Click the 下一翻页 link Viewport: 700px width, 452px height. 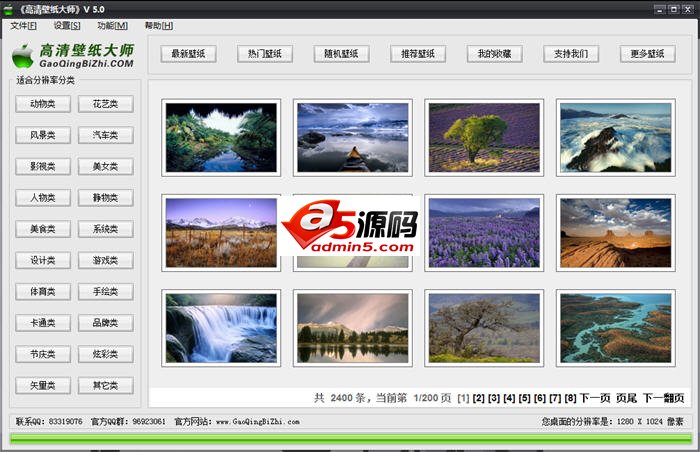tap(663, 398)
